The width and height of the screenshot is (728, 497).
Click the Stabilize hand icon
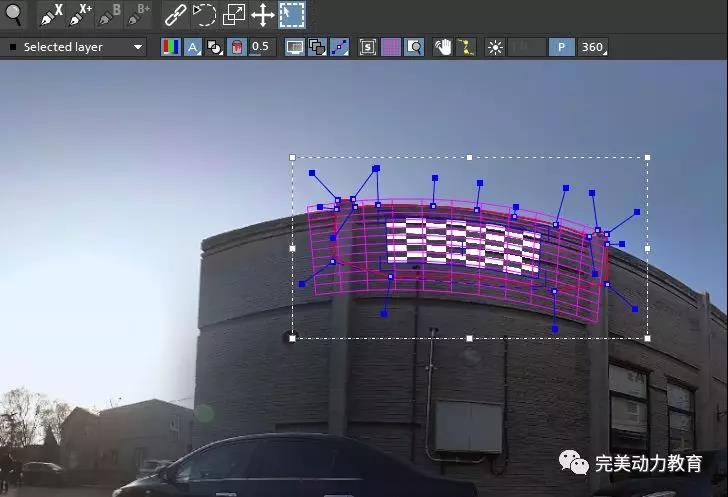[x=443, y=47]
